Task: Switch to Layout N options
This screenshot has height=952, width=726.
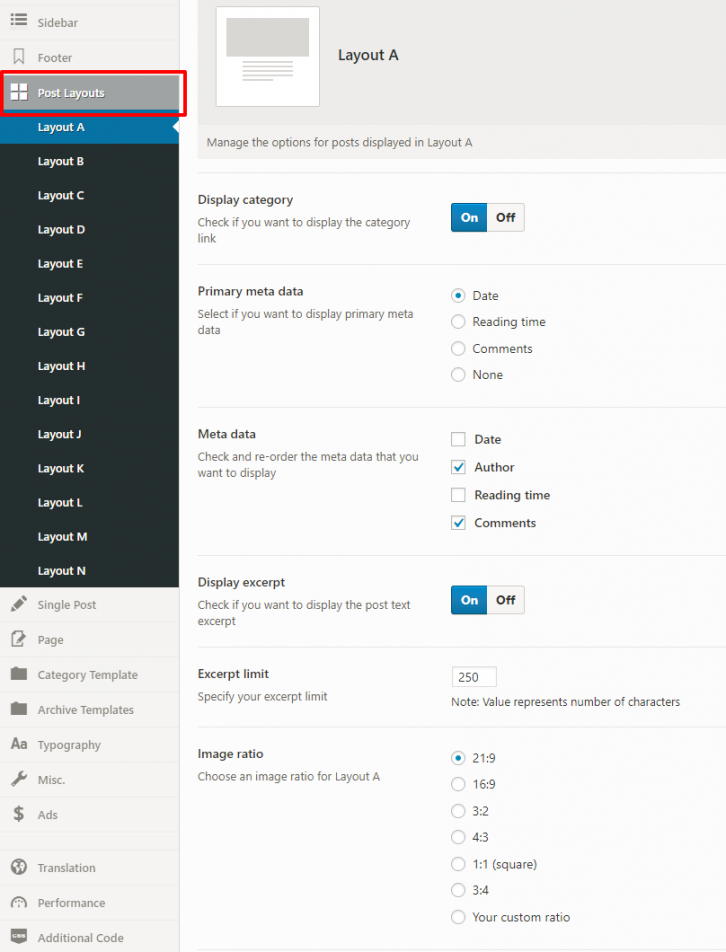Action: pyautogui.click(x=61, y=571)
